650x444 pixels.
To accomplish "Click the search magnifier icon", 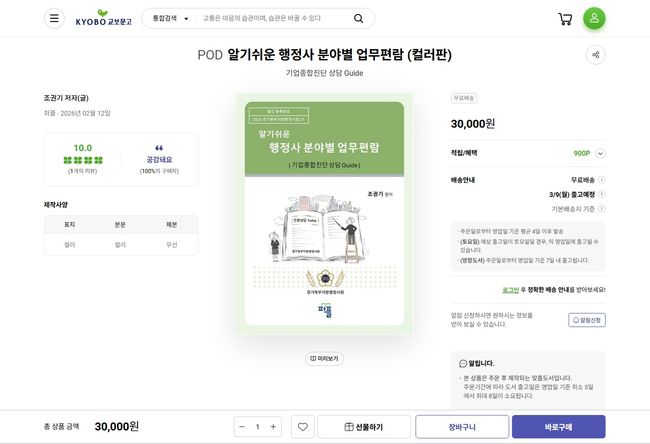I will (x=359, y=18).
